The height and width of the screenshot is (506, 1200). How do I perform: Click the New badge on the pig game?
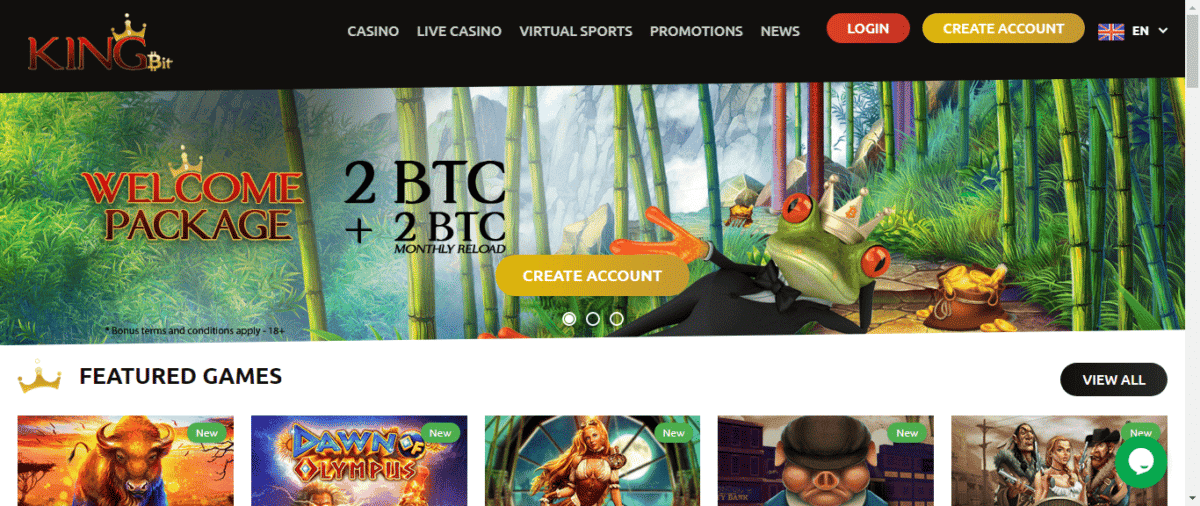pos(907,433)
